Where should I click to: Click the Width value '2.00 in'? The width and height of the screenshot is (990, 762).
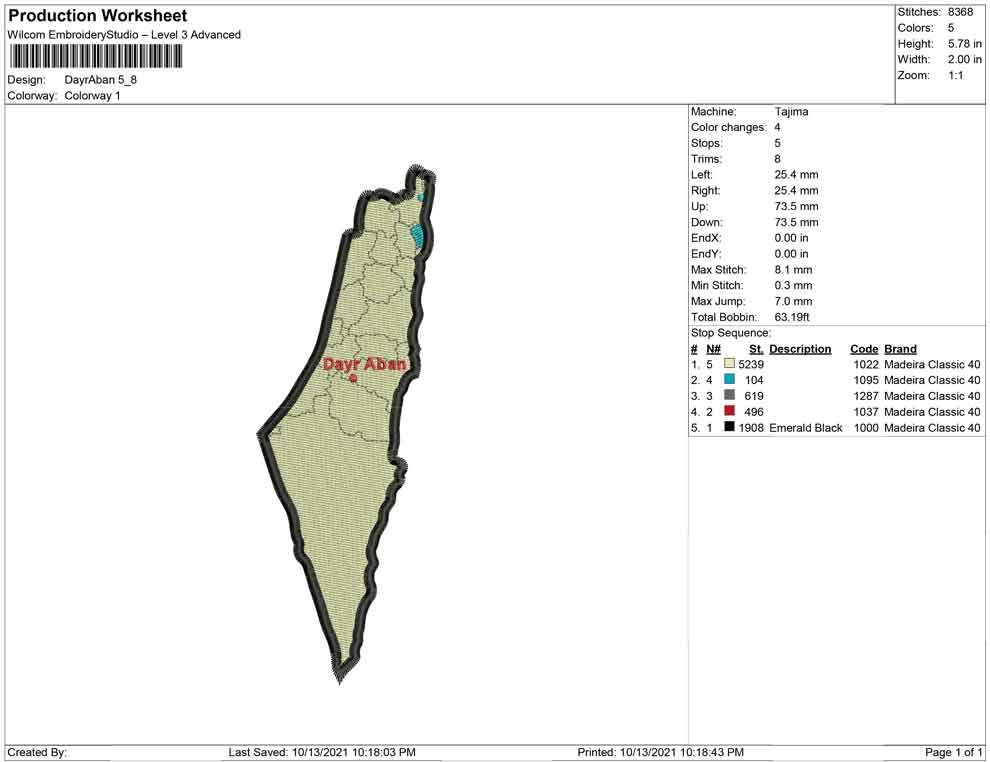tap(965, 59)
